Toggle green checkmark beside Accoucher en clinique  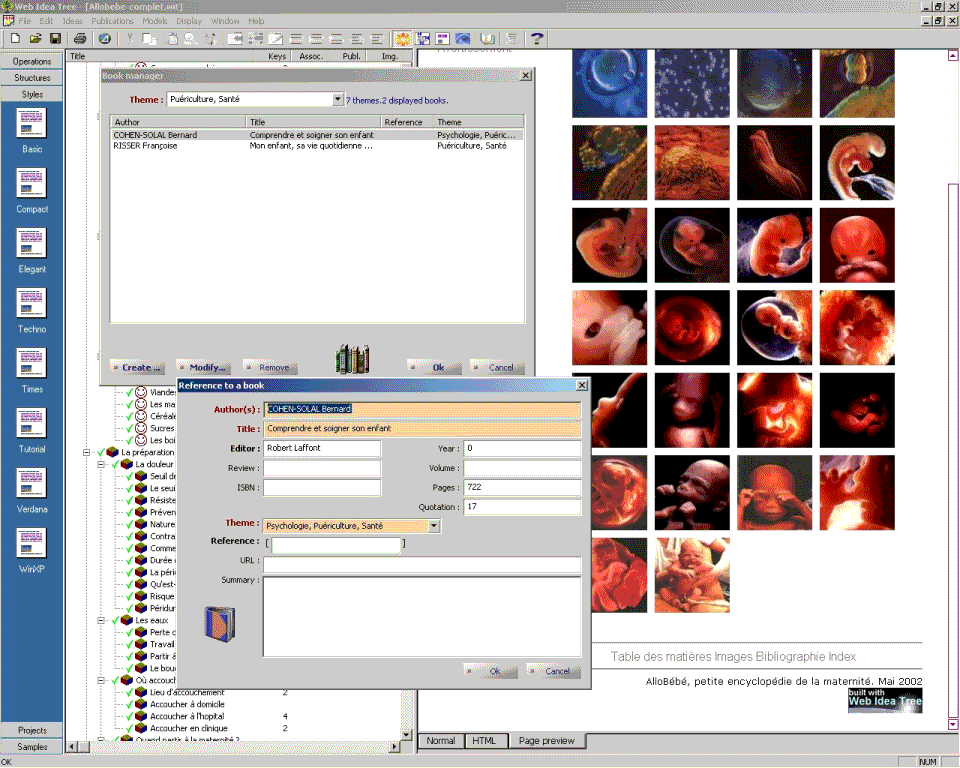[x=129, y=728]
